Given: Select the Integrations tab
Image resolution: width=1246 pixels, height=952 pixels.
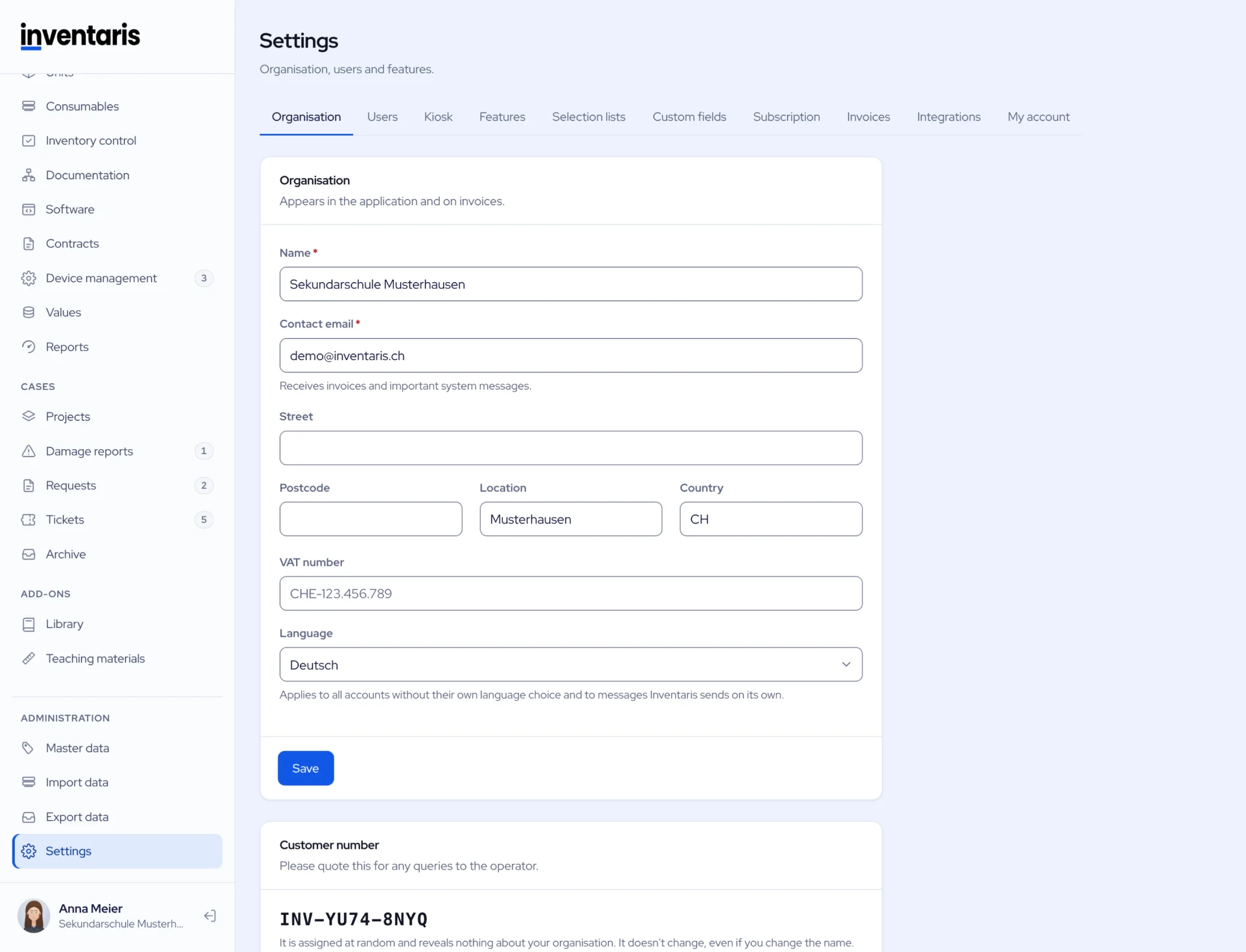Looking at the screenshot, I should [x=948, y=117].
